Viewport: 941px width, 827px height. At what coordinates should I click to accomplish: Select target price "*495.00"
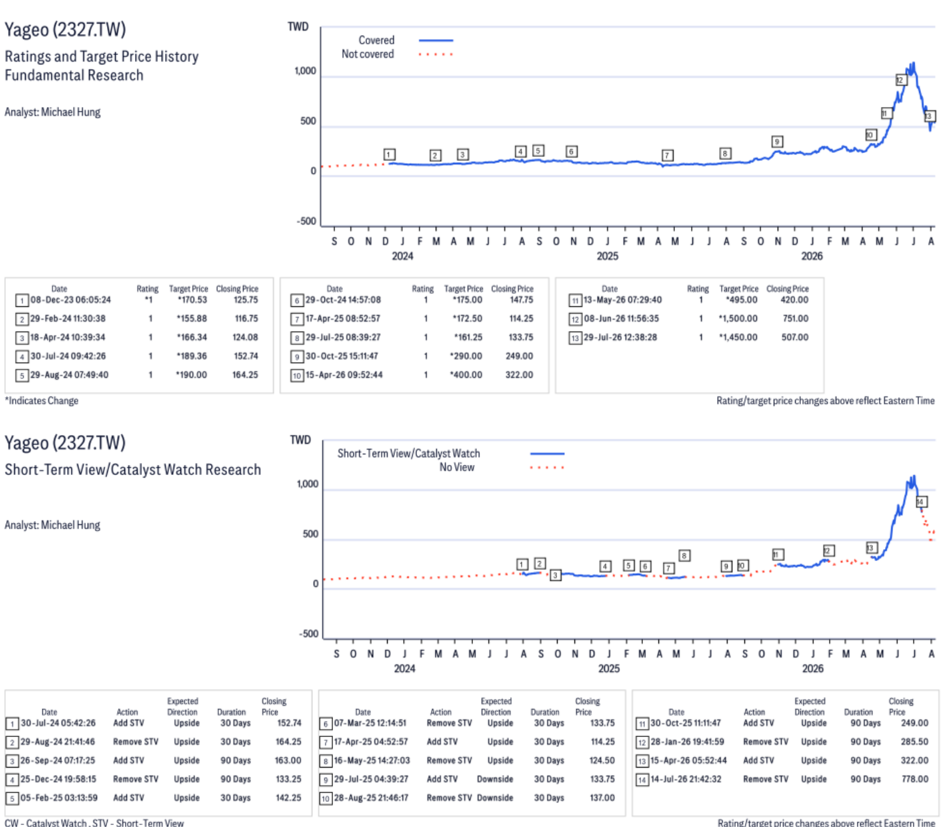pos(741,300)
